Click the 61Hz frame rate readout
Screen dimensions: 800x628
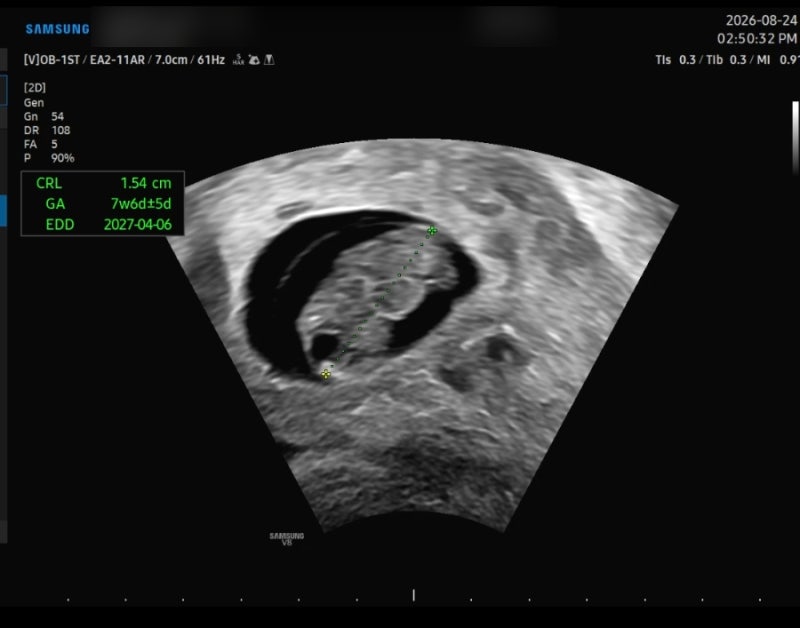pyautogui.click(x=211, y=60)
